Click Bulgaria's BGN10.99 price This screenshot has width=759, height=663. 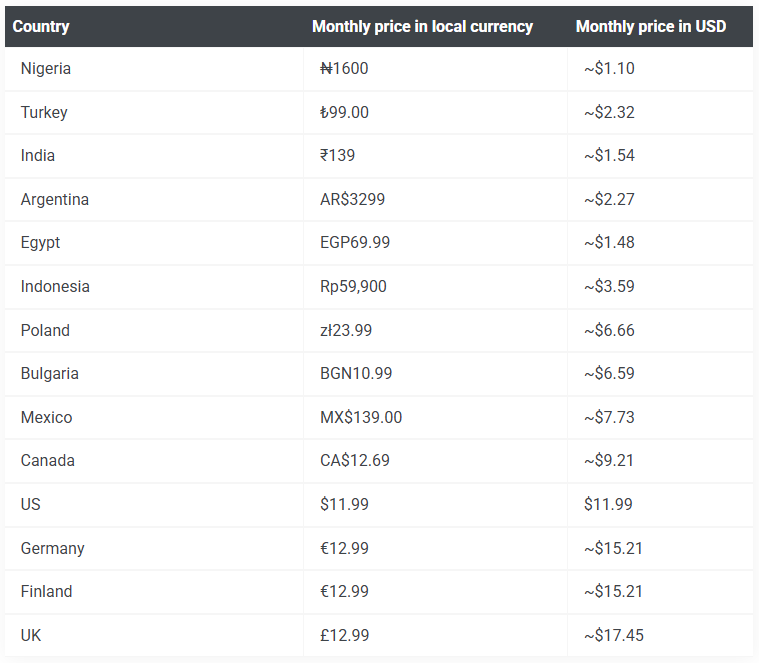tap(356, 373)
